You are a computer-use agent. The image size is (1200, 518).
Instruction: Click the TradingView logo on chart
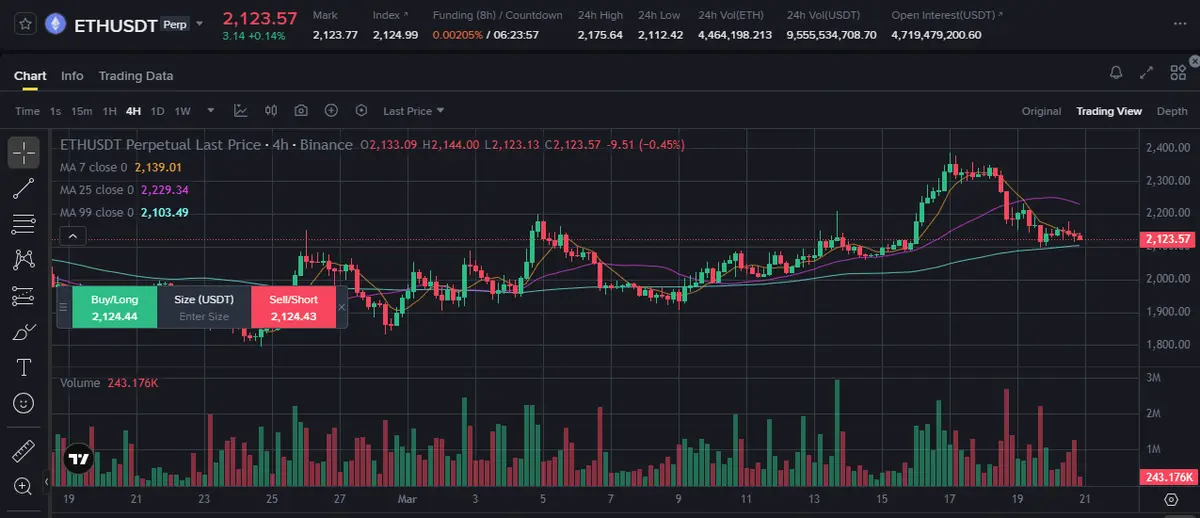pyautogui.click(x=78, y=460)
